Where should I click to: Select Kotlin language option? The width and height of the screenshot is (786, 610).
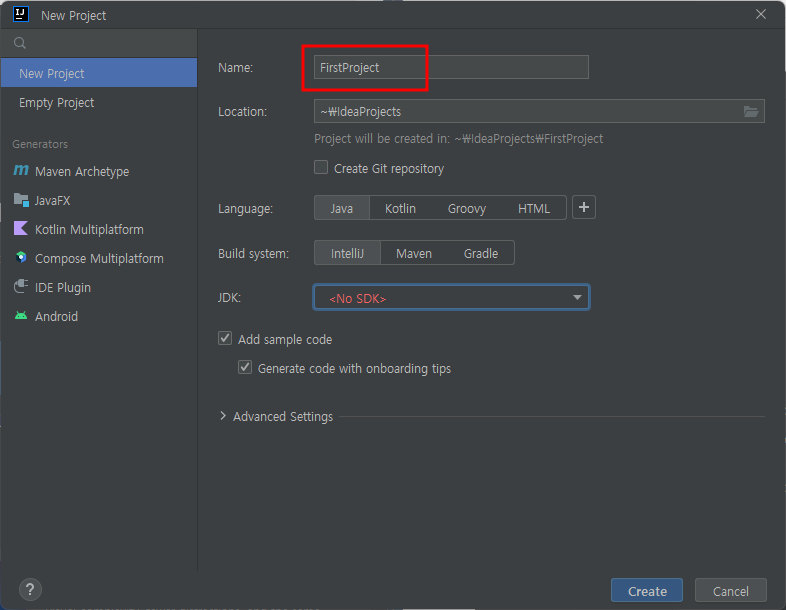(400, 208)
